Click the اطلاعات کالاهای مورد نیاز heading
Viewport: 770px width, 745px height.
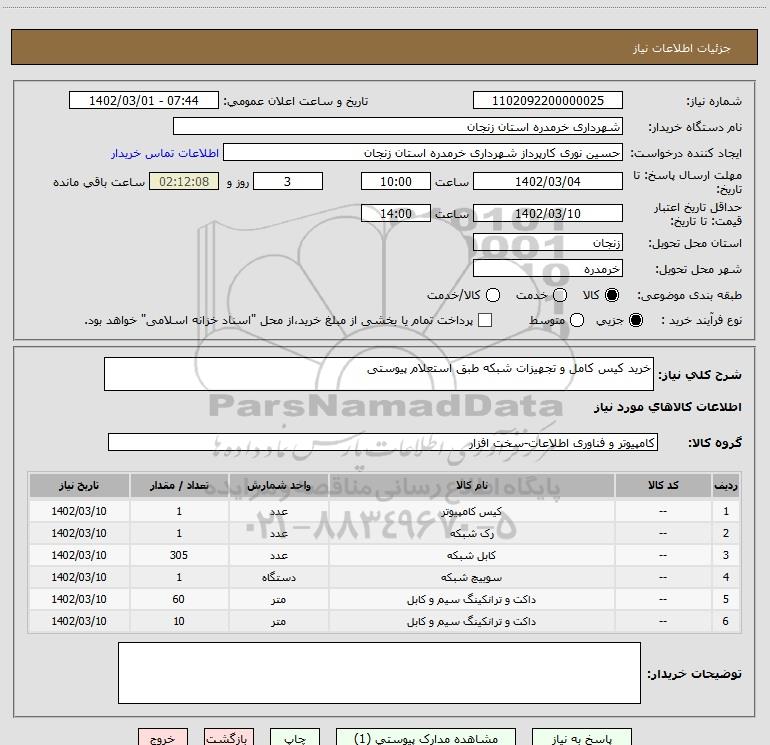coord(667,407)
